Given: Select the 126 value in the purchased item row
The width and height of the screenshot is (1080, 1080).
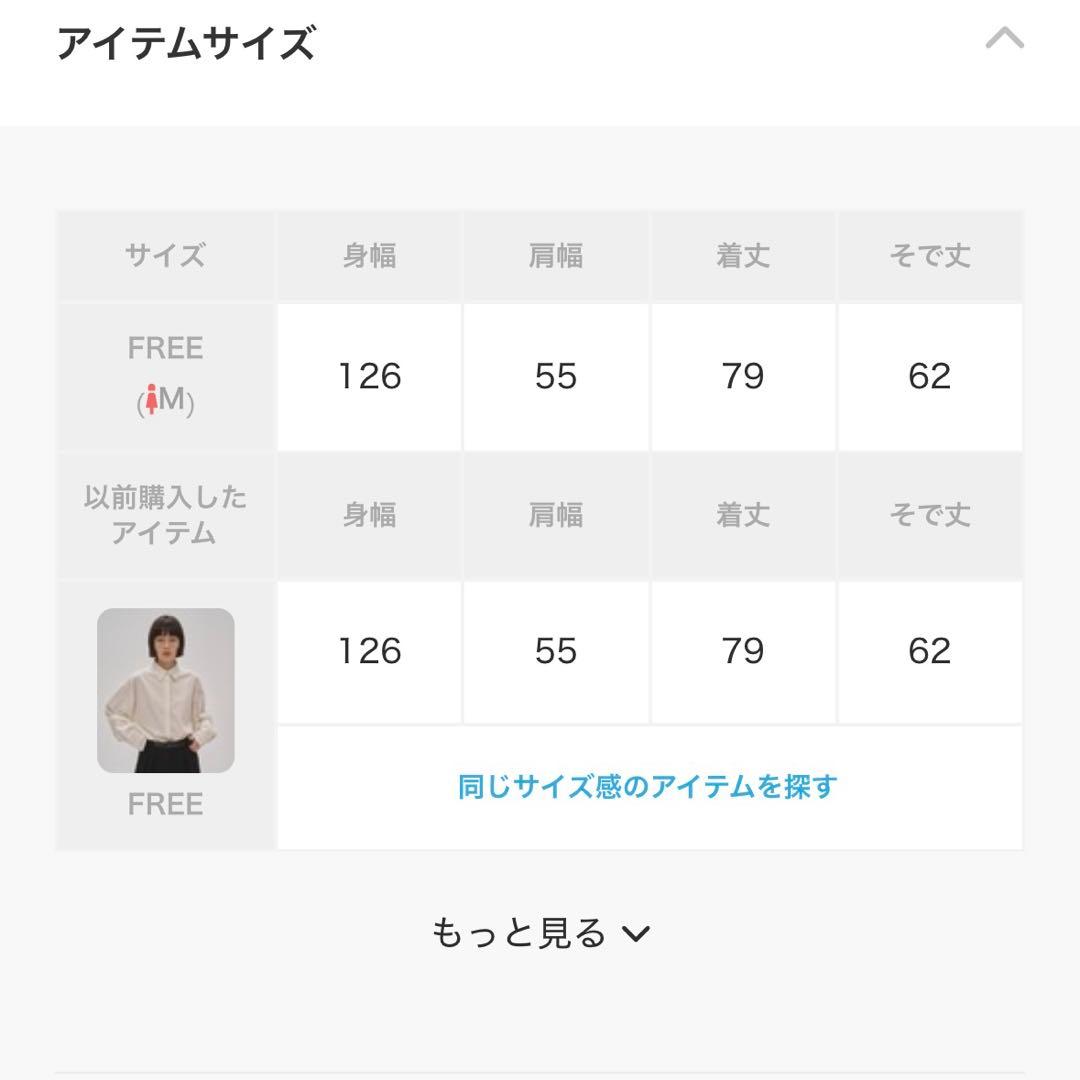Looking at the screenshot, I should pyautogui.click(x=369, y=651).
